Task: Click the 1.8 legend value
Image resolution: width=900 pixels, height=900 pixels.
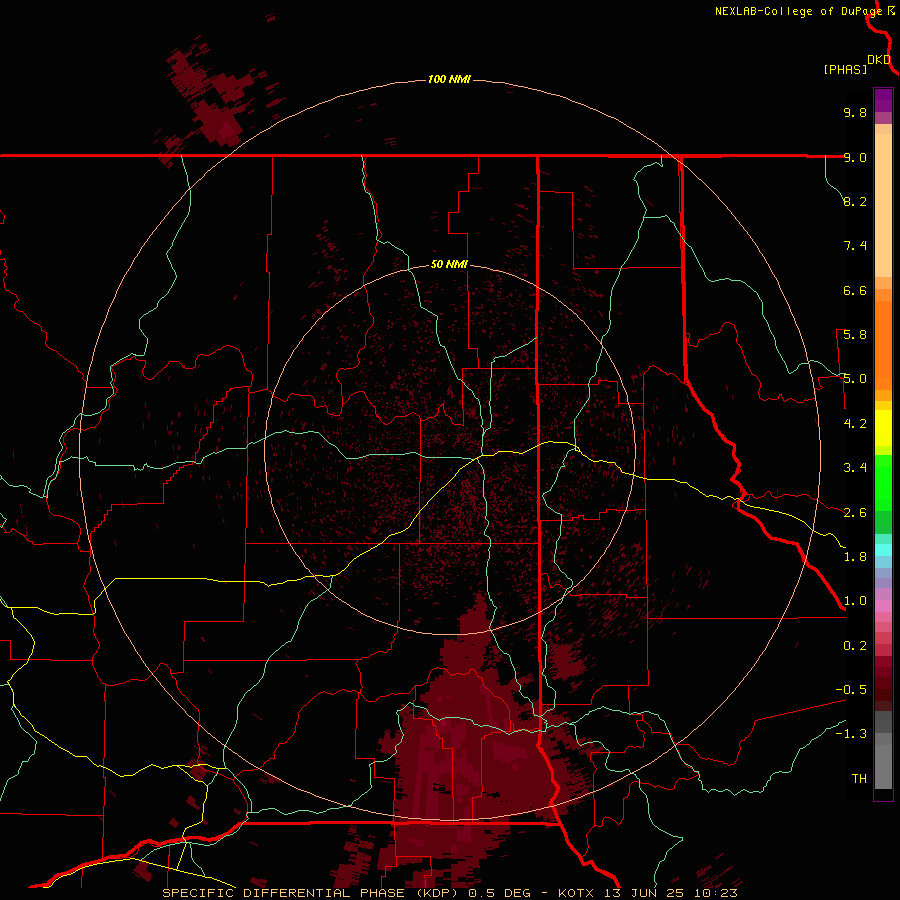Action: pyautogui.click(x=855, y=557)
